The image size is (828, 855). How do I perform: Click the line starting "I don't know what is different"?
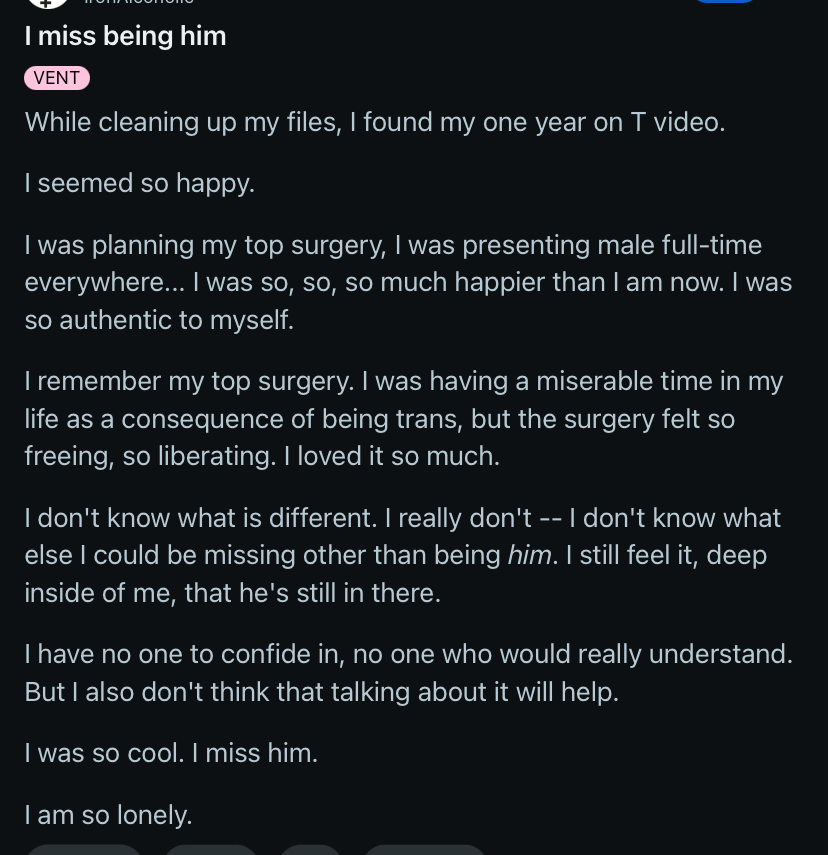tap(402, 518)
